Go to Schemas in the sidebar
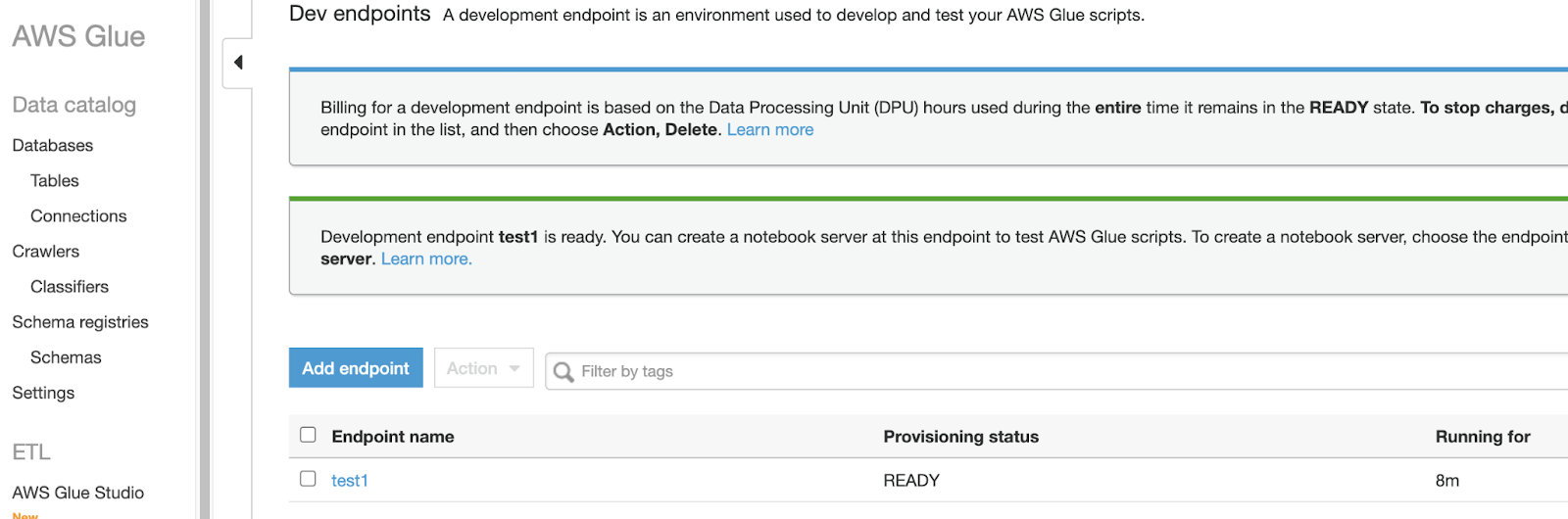This screenshot has width=1568, height=519. tap(66, 357)
